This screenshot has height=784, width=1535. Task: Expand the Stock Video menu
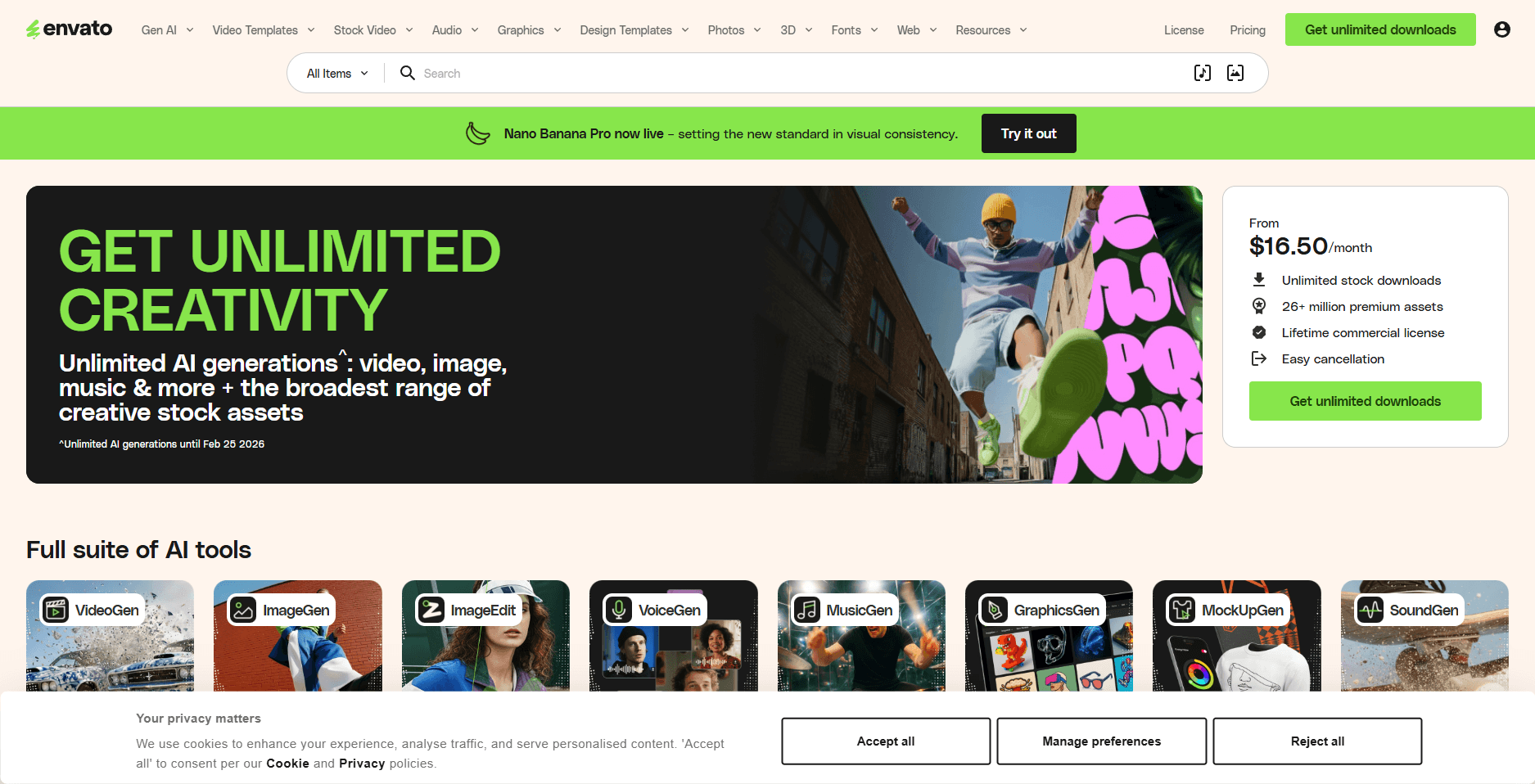click(373, 30)
